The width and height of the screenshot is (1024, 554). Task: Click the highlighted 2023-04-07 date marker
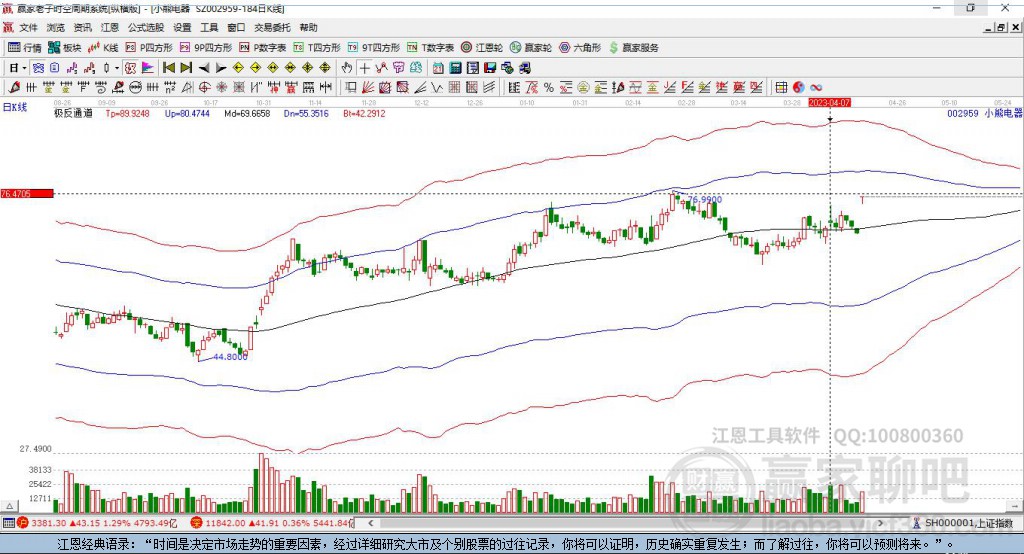[x=829, y=103]
